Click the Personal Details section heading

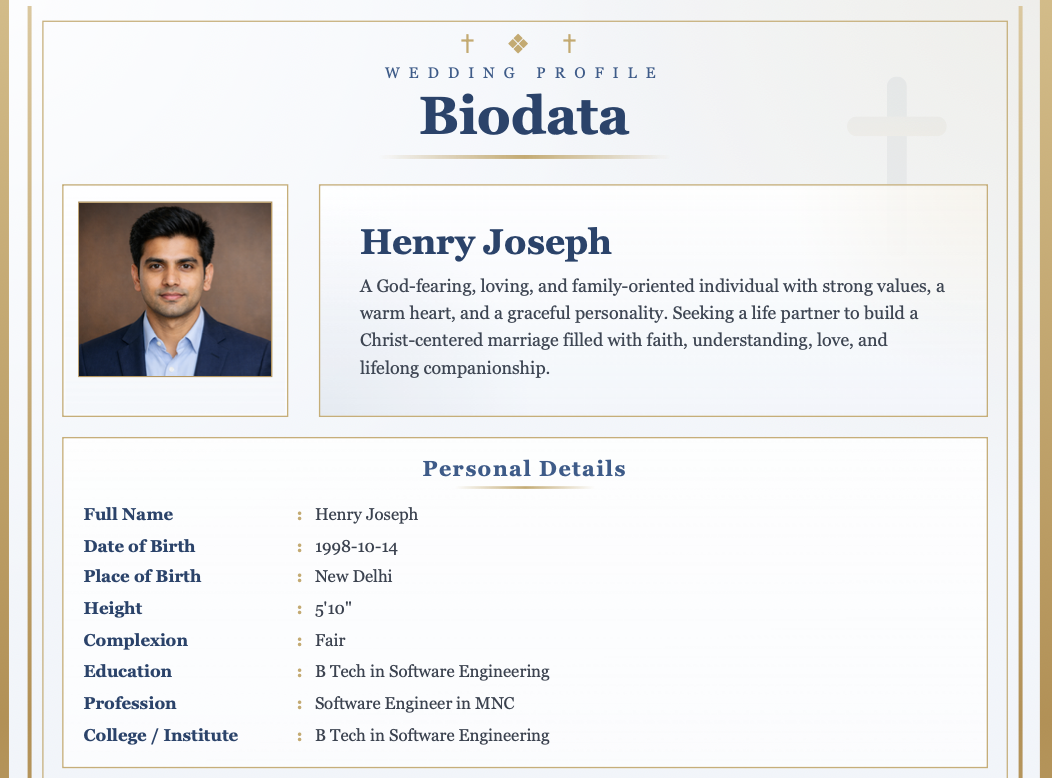click(524, 468)
